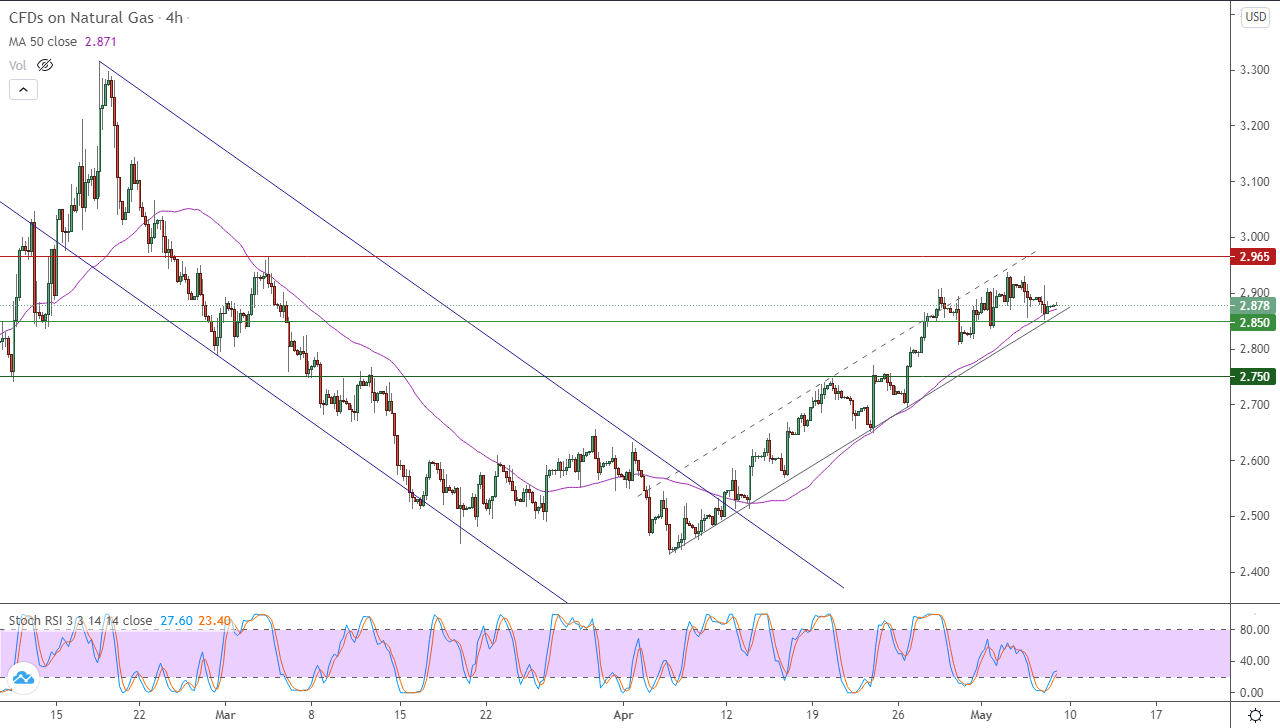
Task: Click the 'May' date axis label
Action: click(981, 715)
